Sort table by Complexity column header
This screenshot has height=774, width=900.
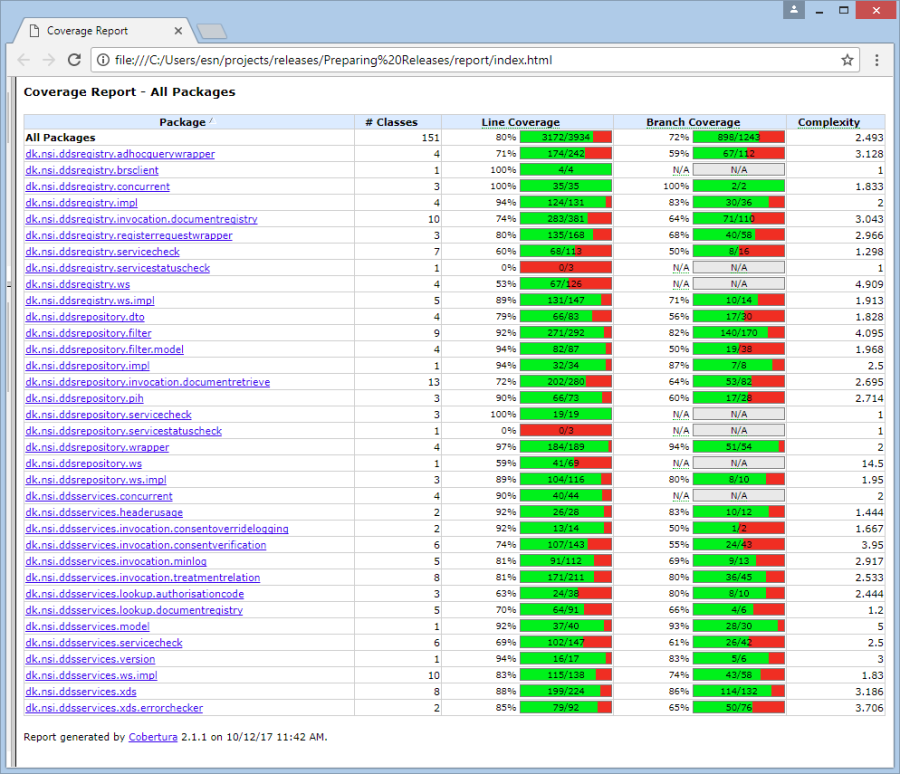coord(828,122)
